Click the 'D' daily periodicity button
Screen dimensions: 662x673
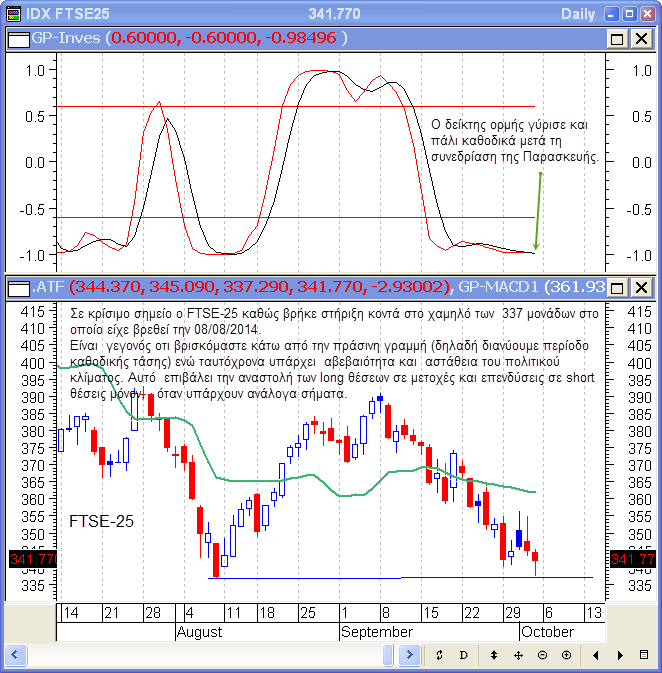pos(463,655)
